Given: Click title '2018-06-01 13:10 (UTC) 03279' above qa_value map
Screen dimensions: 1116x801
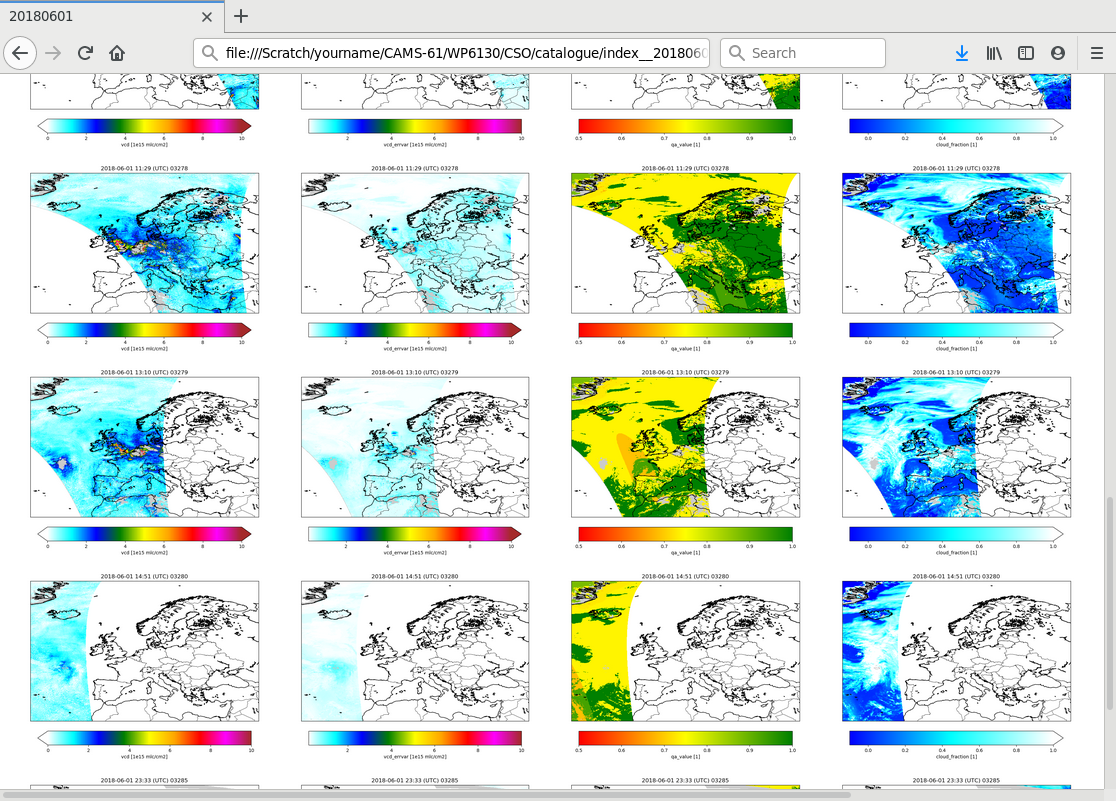Looking at the screenshot, I should point(685,372).
